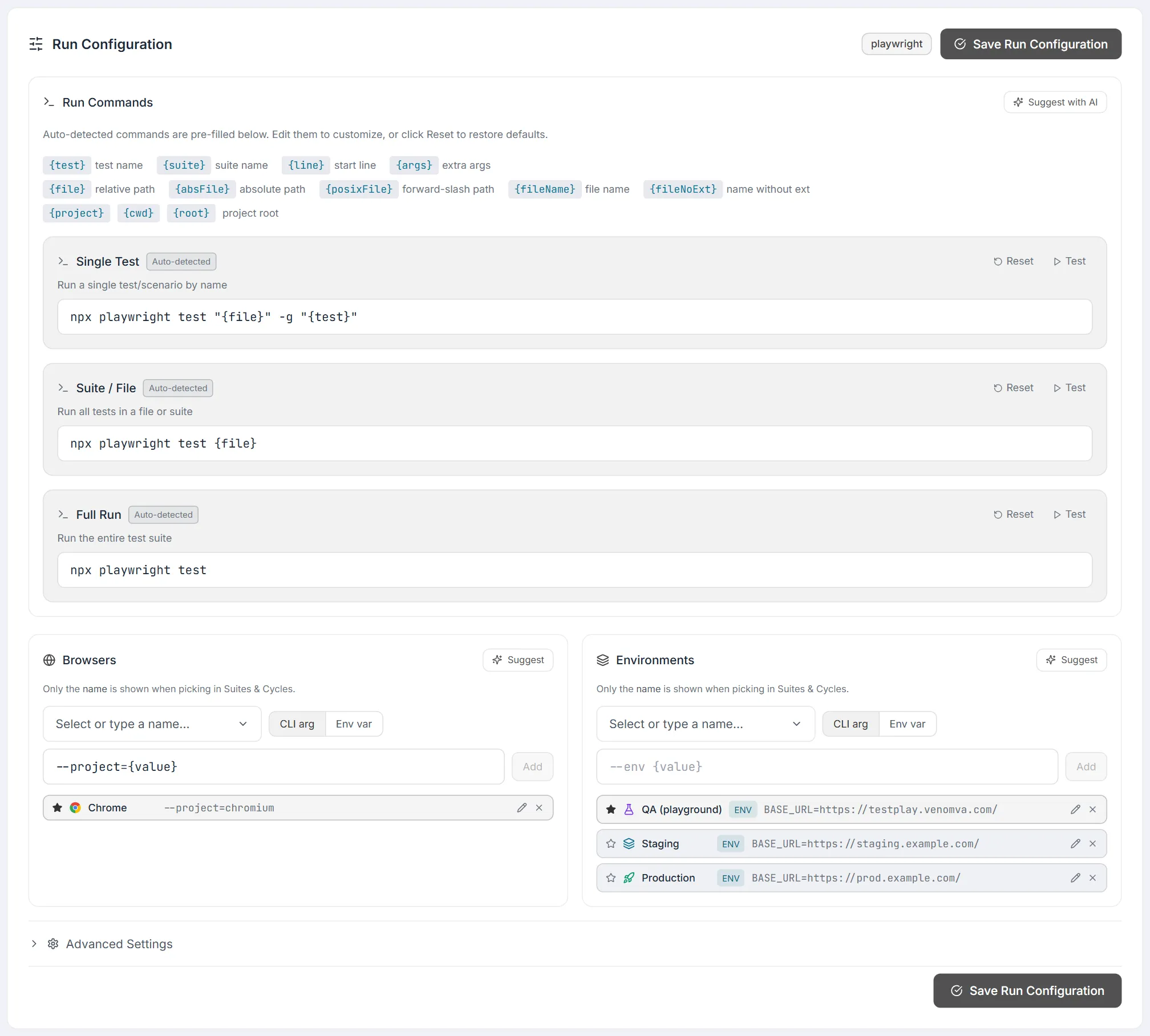This screenshot has width=1150, height=1036.
Task: Toggle star on QA (playground) environment
Action: click(x=611, y=810)
